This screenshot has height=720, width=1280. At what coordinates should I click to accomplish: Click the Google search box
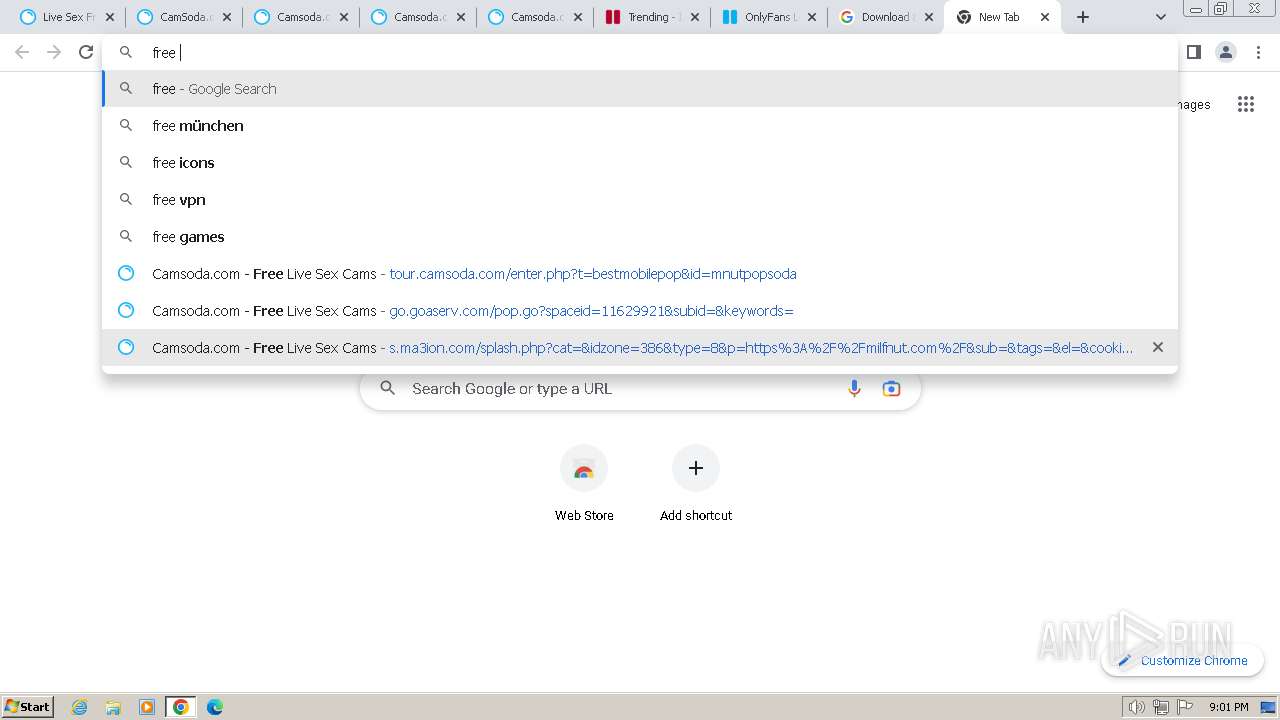[640, 389]
